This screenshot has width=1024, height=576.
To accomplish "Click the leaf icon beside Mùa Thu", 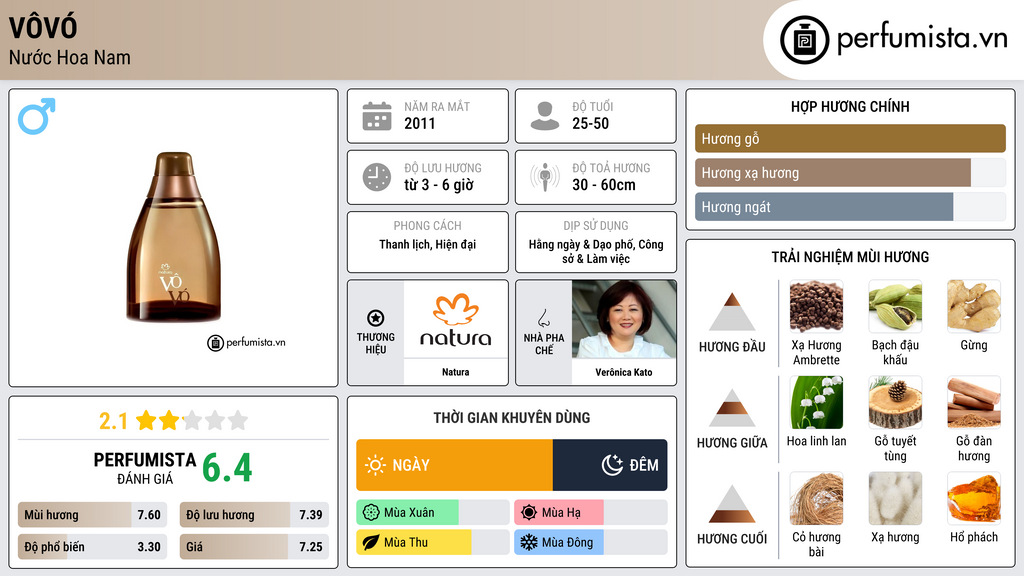I will point(371,543).
